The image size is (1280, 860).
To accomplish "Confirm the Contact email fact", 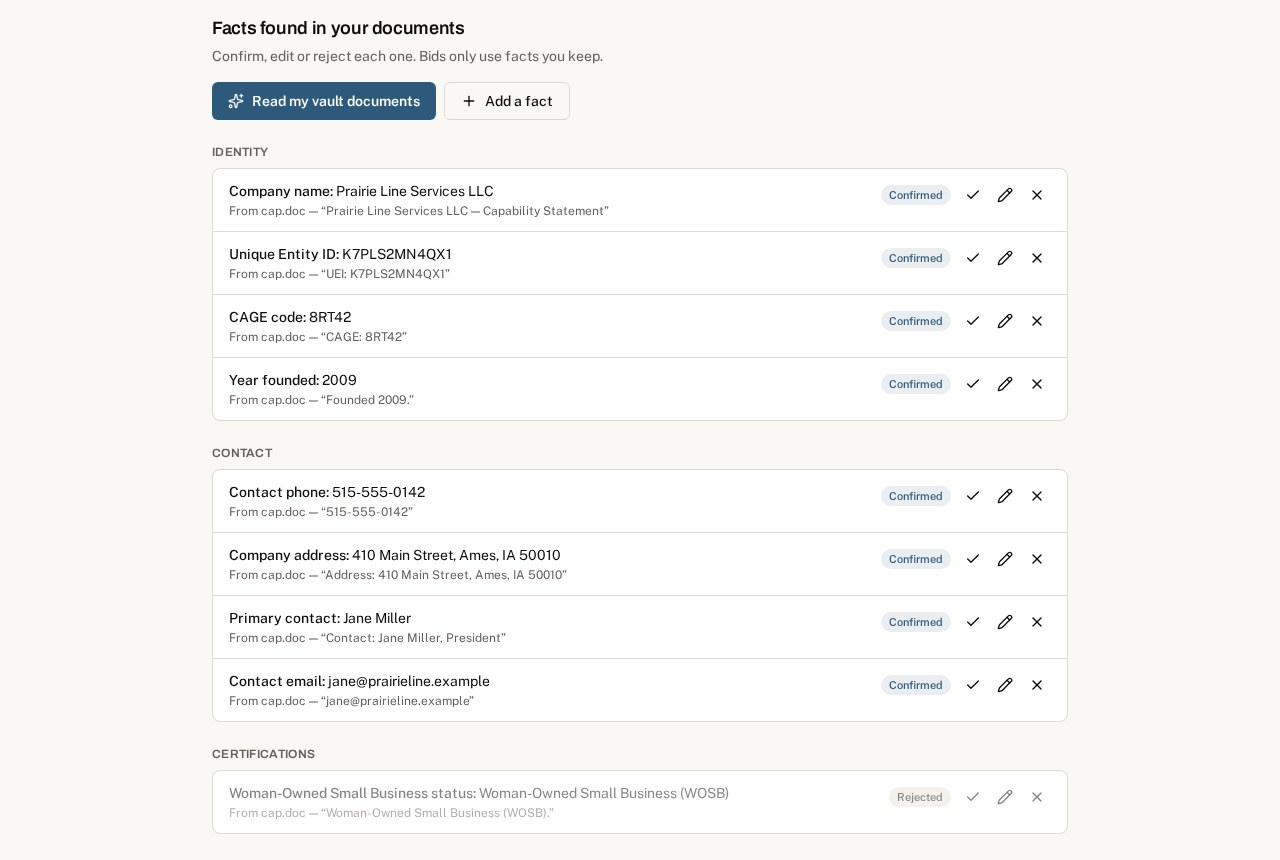I will pos(973,685).
